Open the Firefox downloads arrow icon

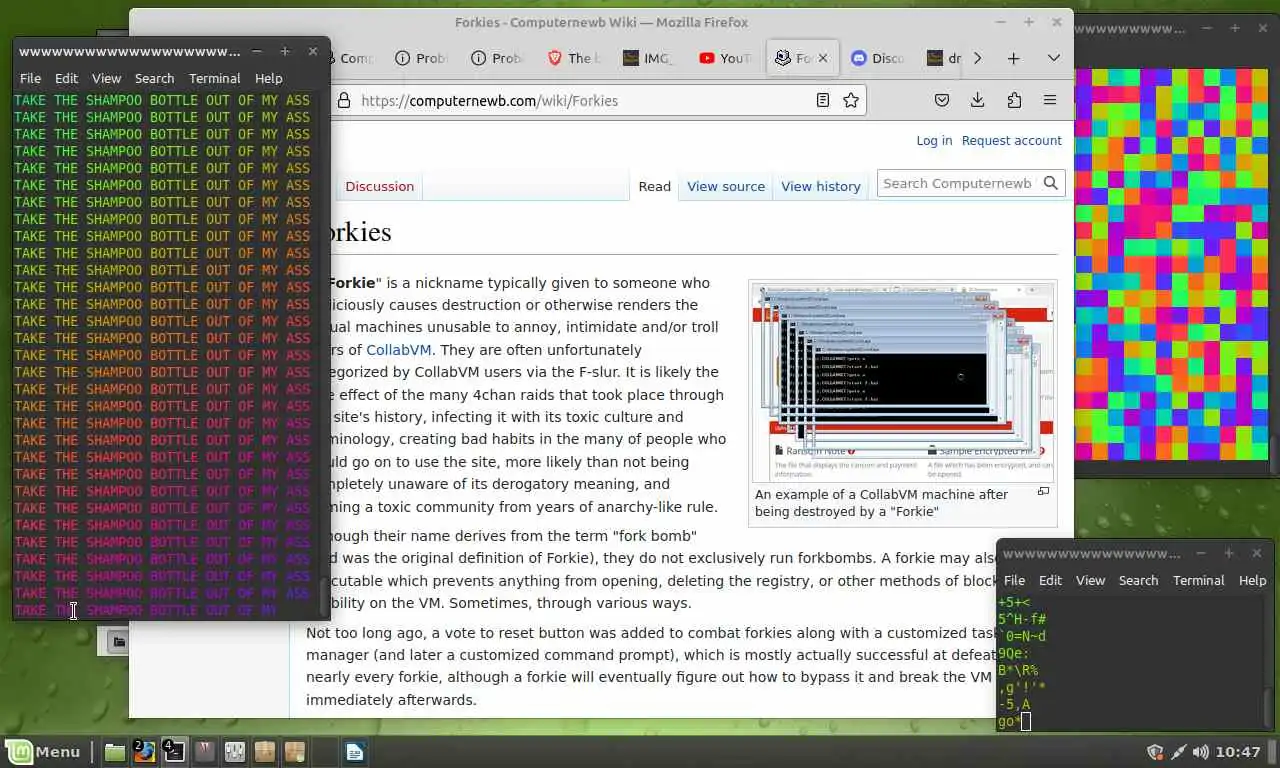pos(978,100)
